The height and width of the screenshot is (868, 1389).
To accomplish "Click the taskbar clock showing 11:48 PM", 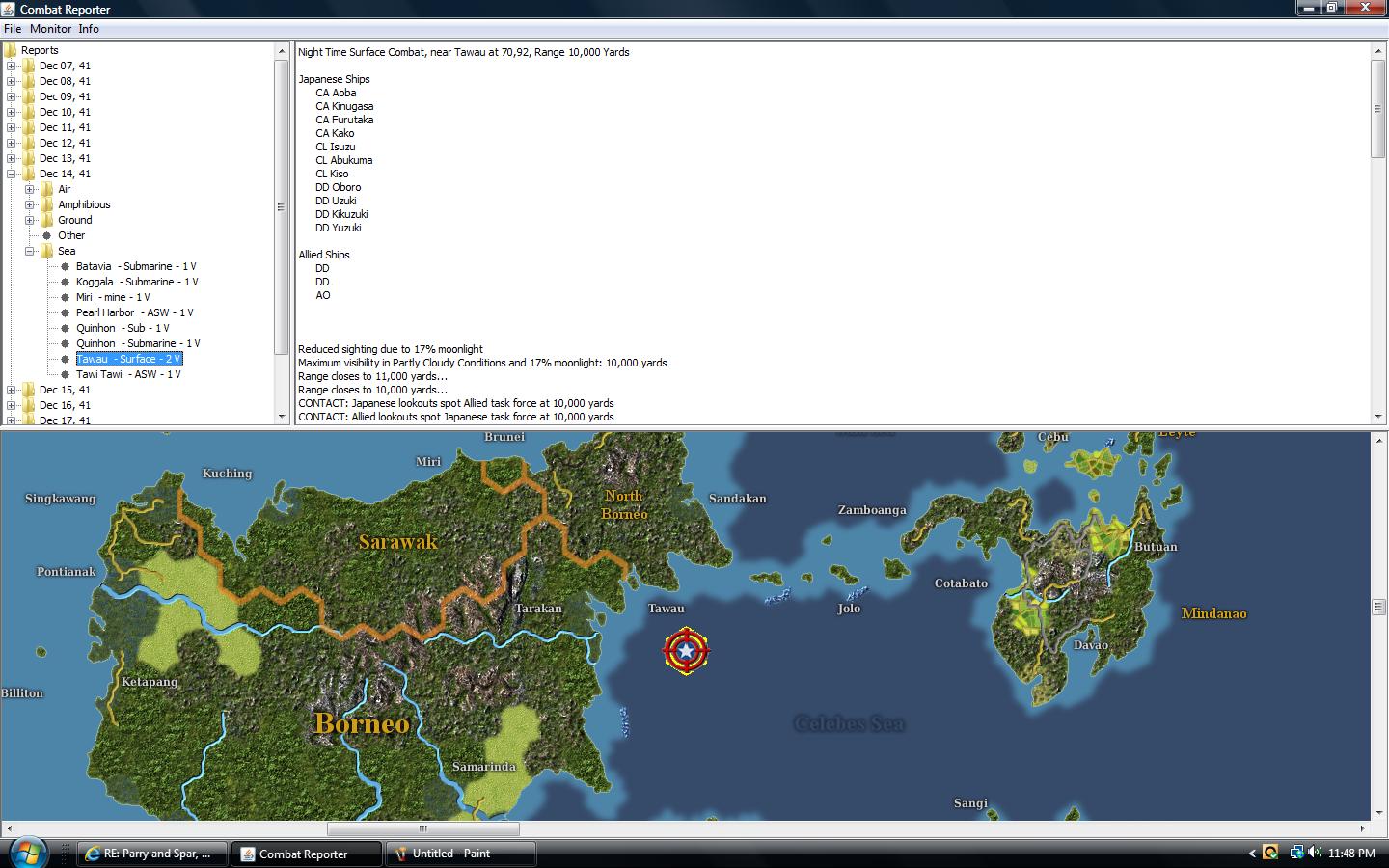I will [x=1351, y=854].
